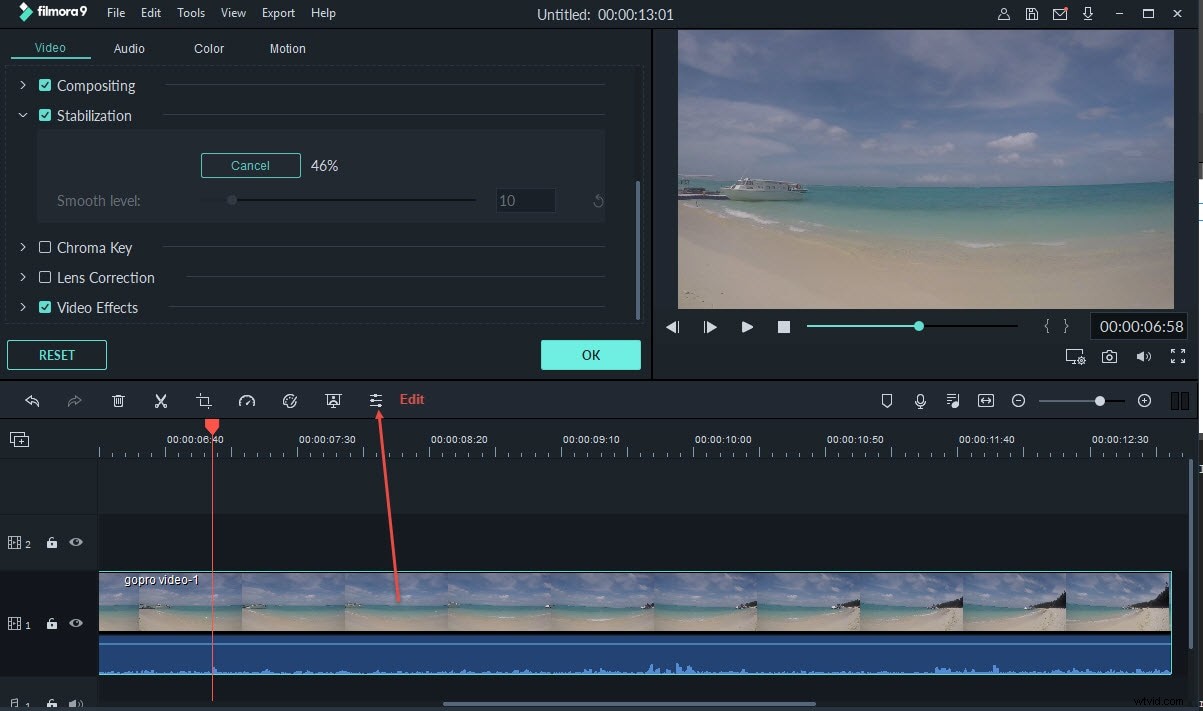
Task: Split the clip with the scissors tool
Action: (161, 400)
